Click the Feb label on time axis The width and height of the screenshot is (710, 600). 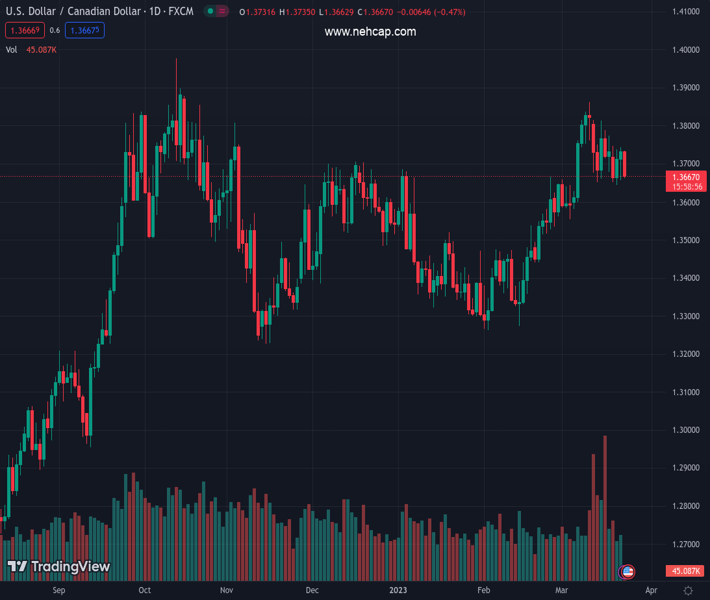484,590
